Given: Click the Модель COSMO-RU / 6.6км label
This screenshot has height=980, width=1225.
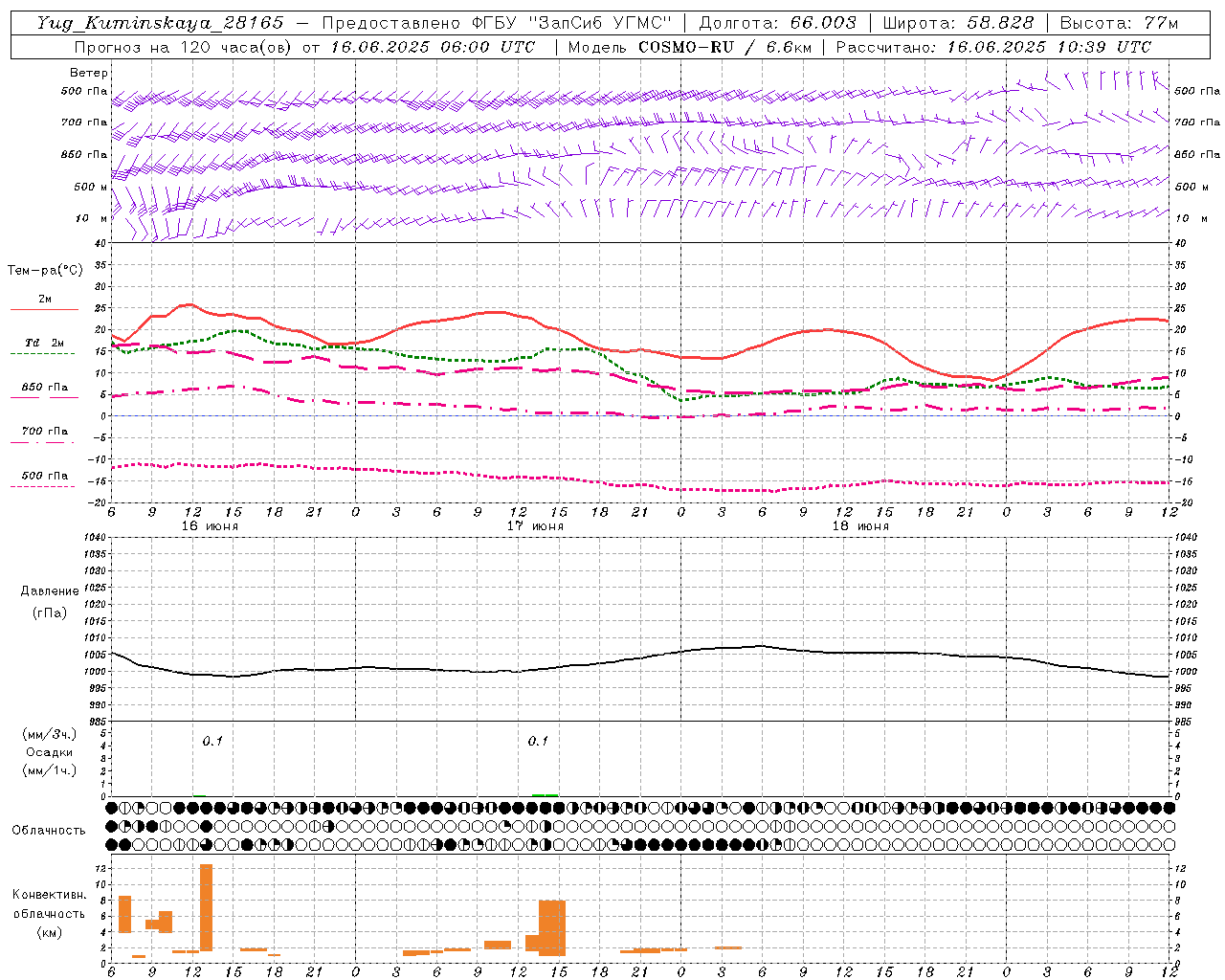Looking at the screenshot, I should point(689,47).
